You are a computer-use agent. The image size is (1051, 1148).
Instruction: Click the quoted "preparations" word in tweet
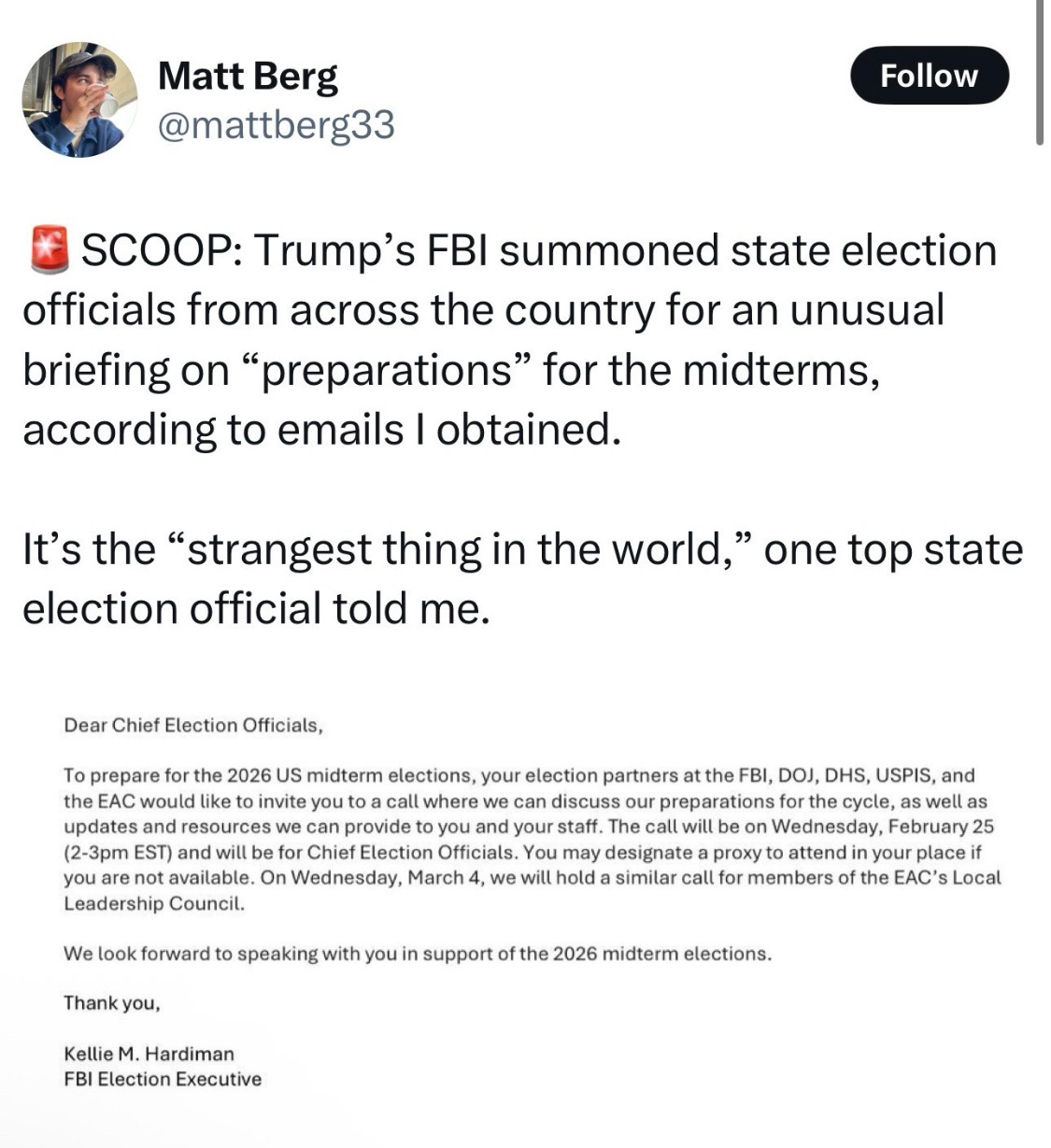tap(386, 370)
